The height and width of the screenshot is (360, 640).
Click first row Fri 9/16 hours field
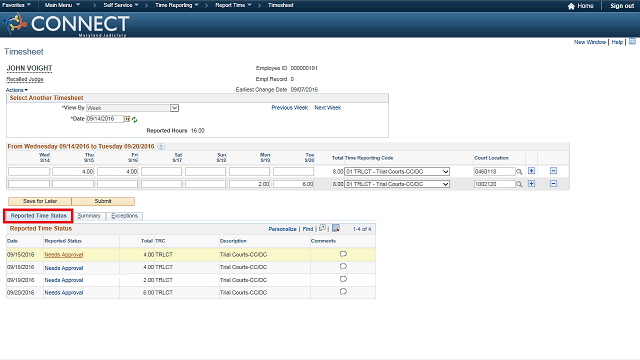[118, 172]
